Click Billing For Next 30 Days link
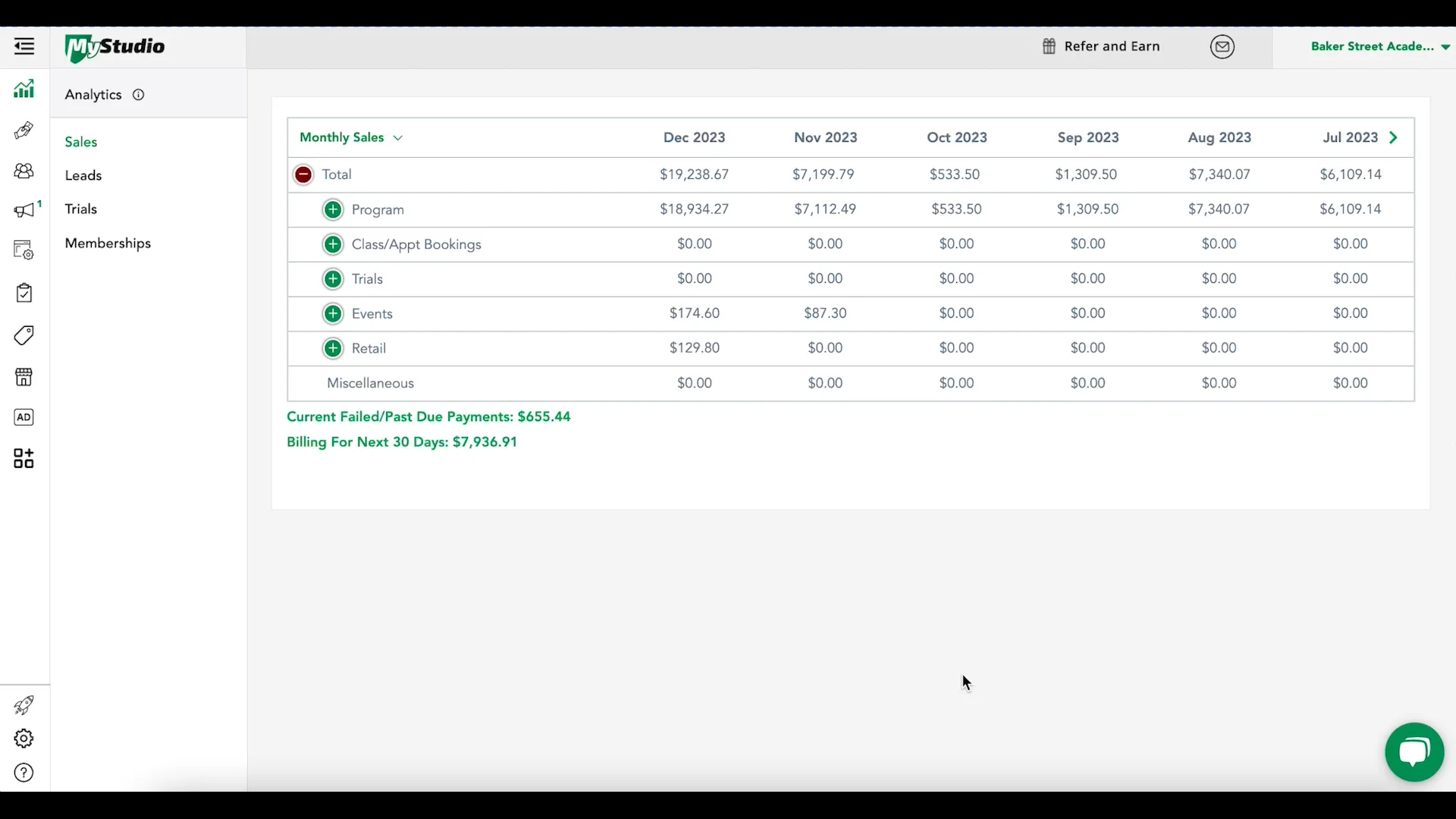The height and width of the screenshot is (819, 1456). (x=402, y=442)
